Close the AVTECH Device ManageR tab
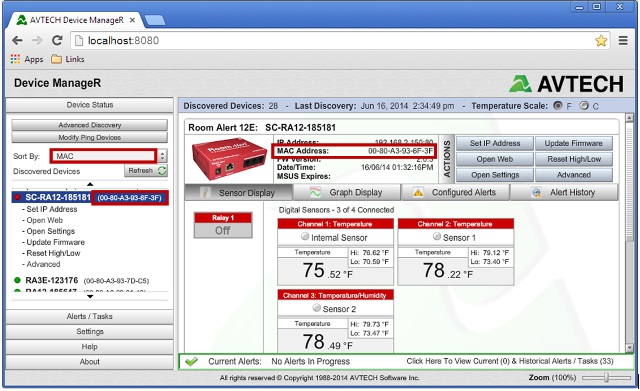The height and width of the screenshot is (391, 640). [132, 20]
